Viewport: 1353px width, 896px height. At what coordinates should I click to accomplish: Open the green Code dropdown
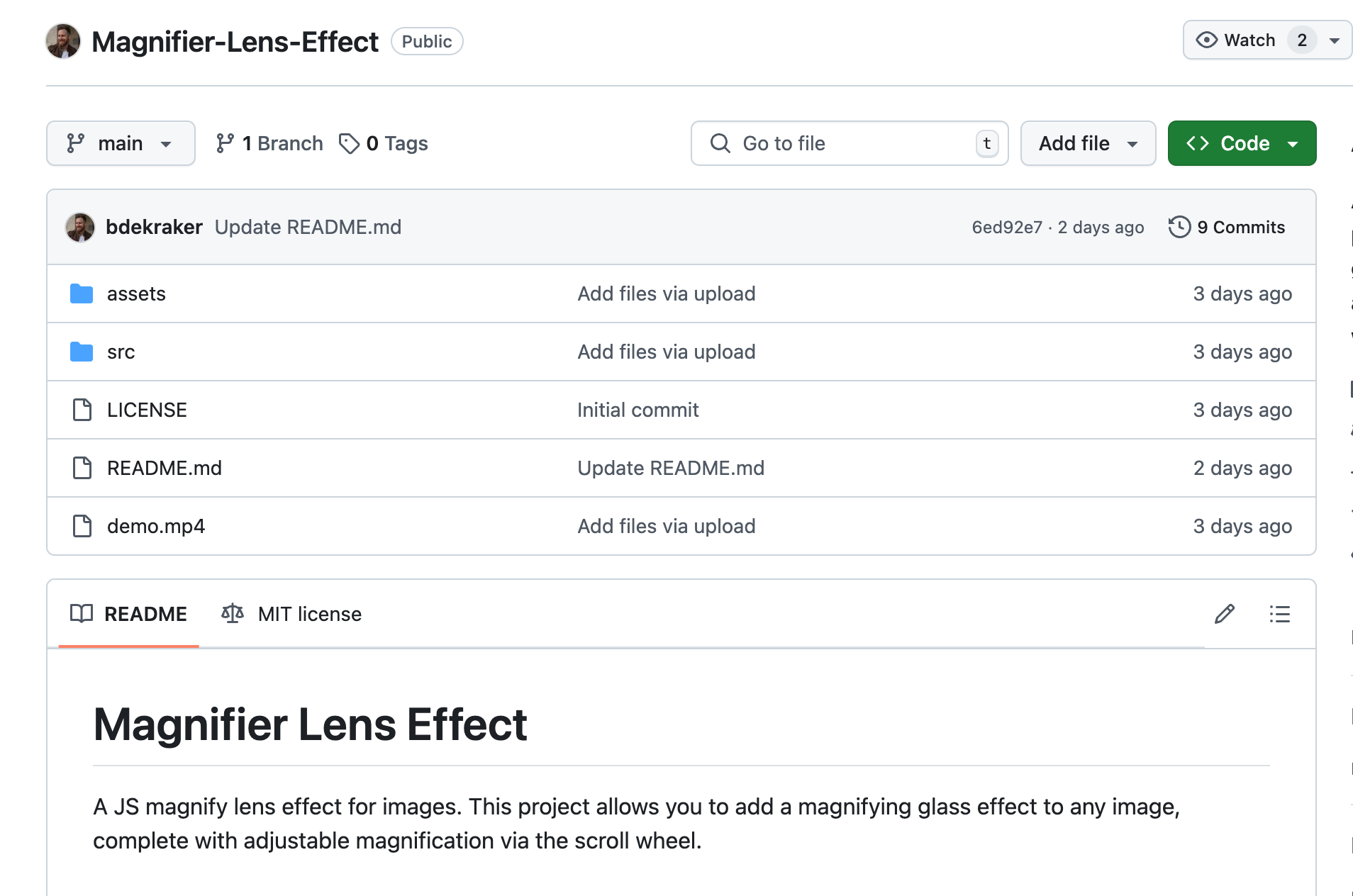click(x=1242, y=142)
